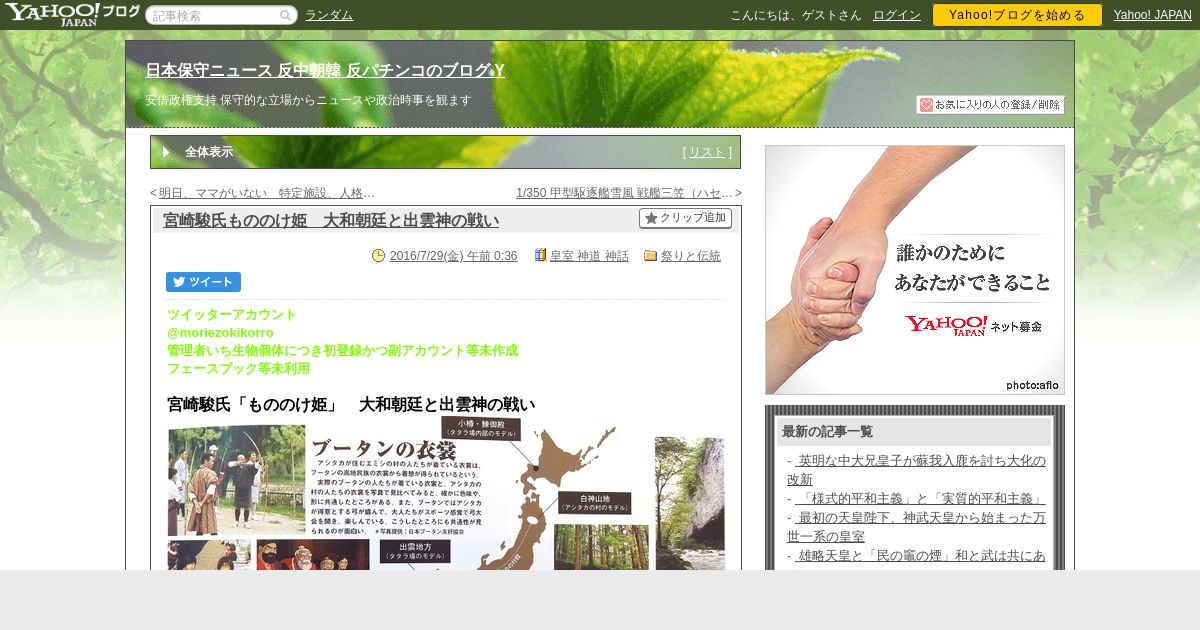1200x630 pixels.
Task: Open the ランダム link
Action: pyautogui.click(x=329, y=15)
